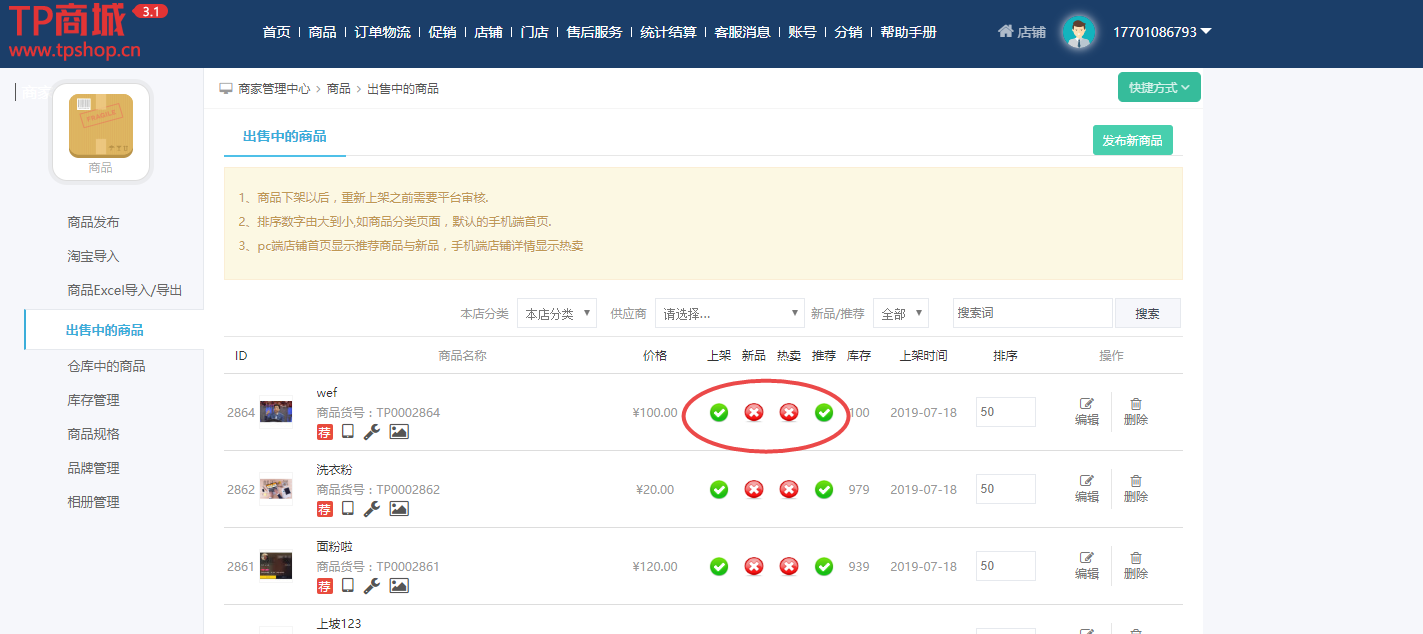Select 库存管理 in the left sidebar
The image size is (1423, 634).
tap(93, 400)
